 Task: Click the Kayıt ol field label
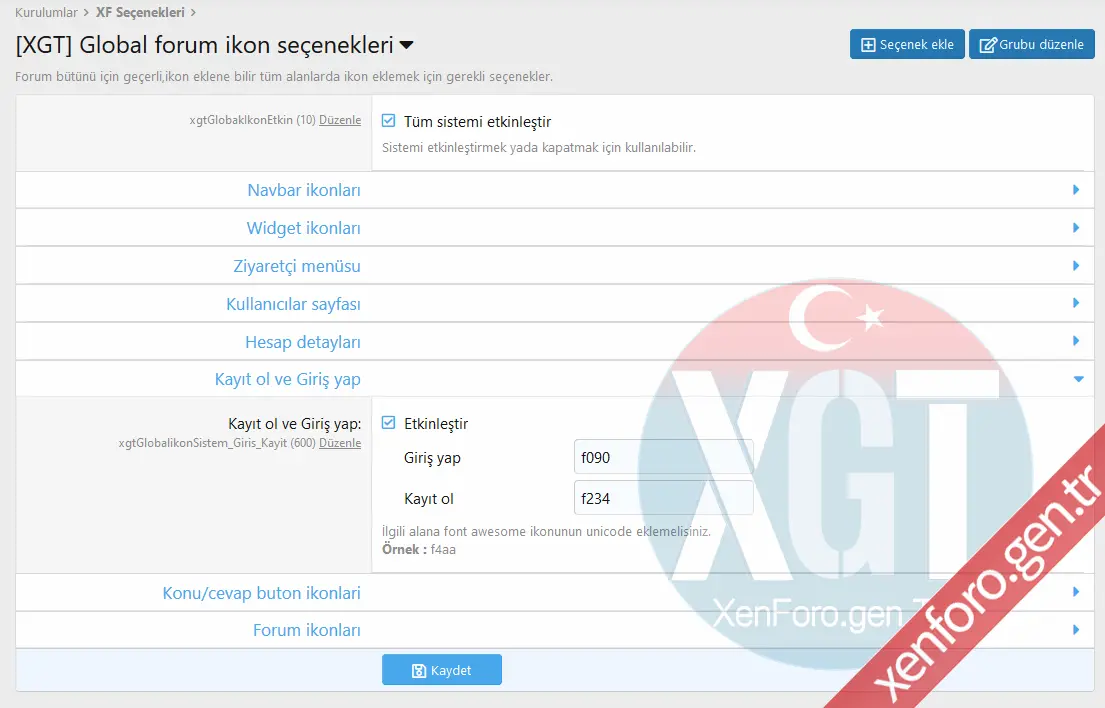pyautogui.click(x=428, y=499)
